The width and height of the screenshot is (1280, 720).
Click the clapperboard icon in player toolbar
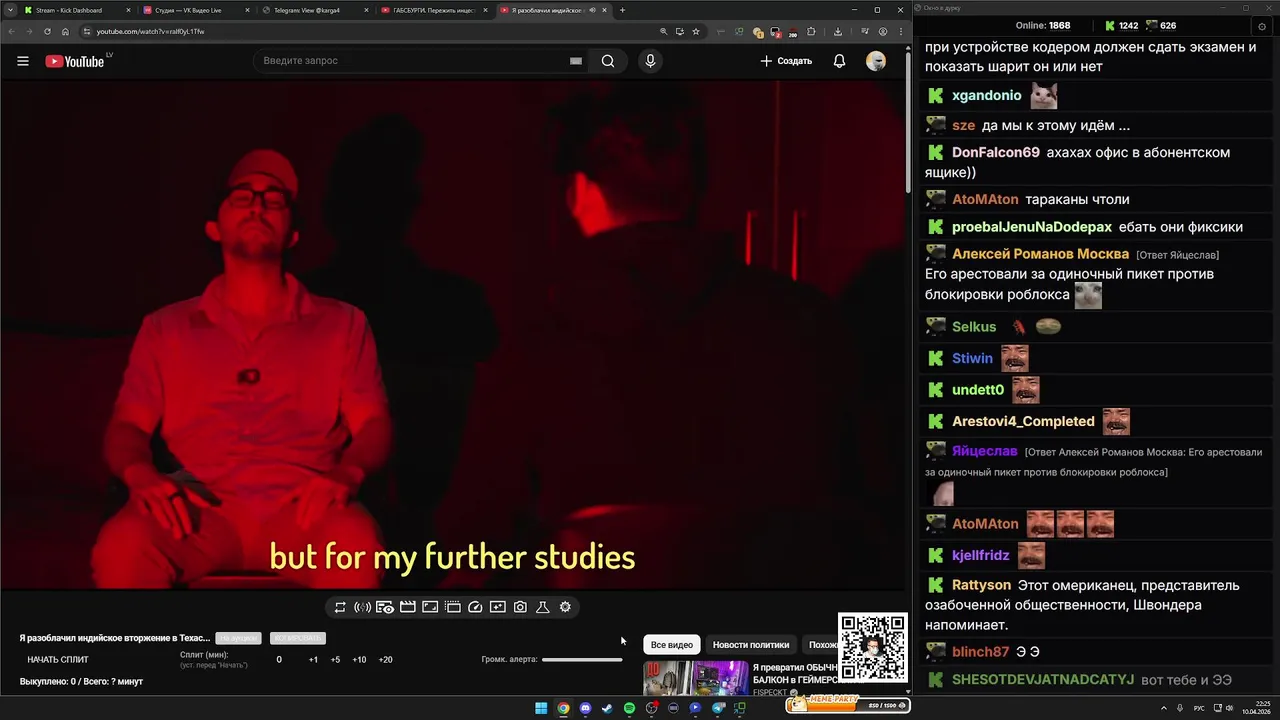(408, 607)
